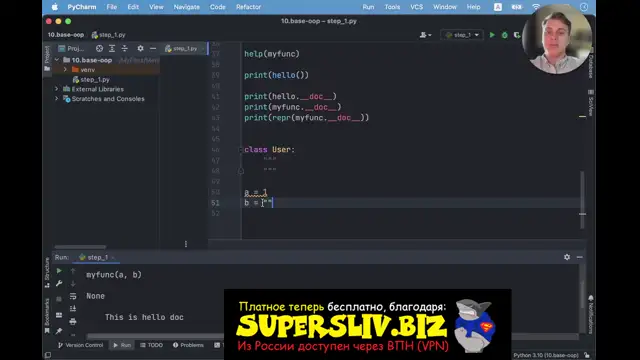Click the Run with Coverage icon
Viewport: 640px width, 360px height.
pyautogui.click(x=517, y=35)
